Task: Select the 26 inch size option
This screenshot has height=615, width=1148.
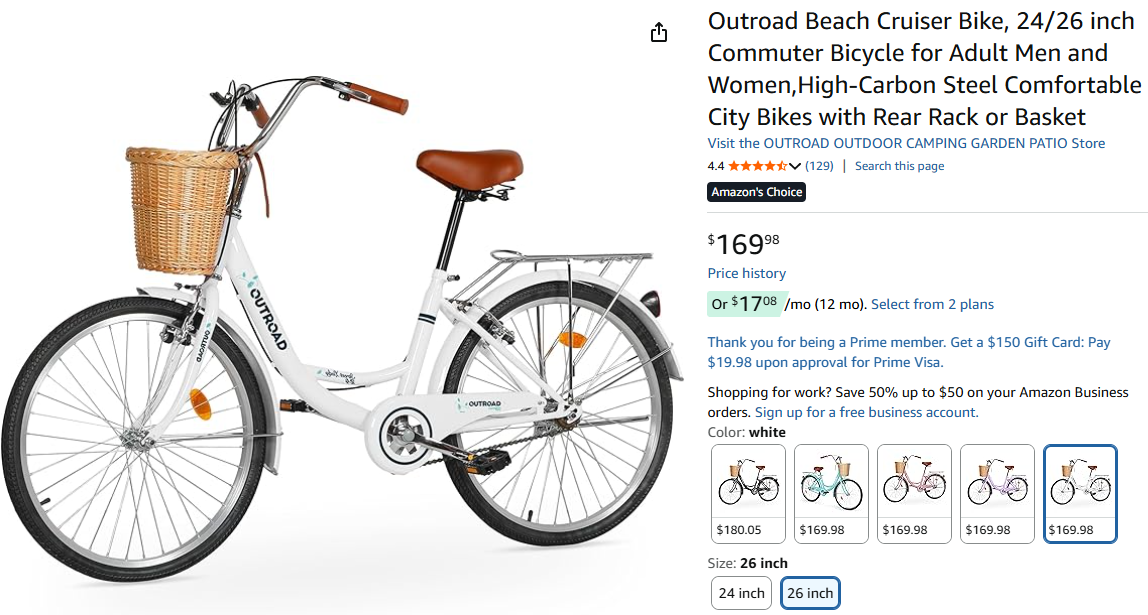Action: 810,593
